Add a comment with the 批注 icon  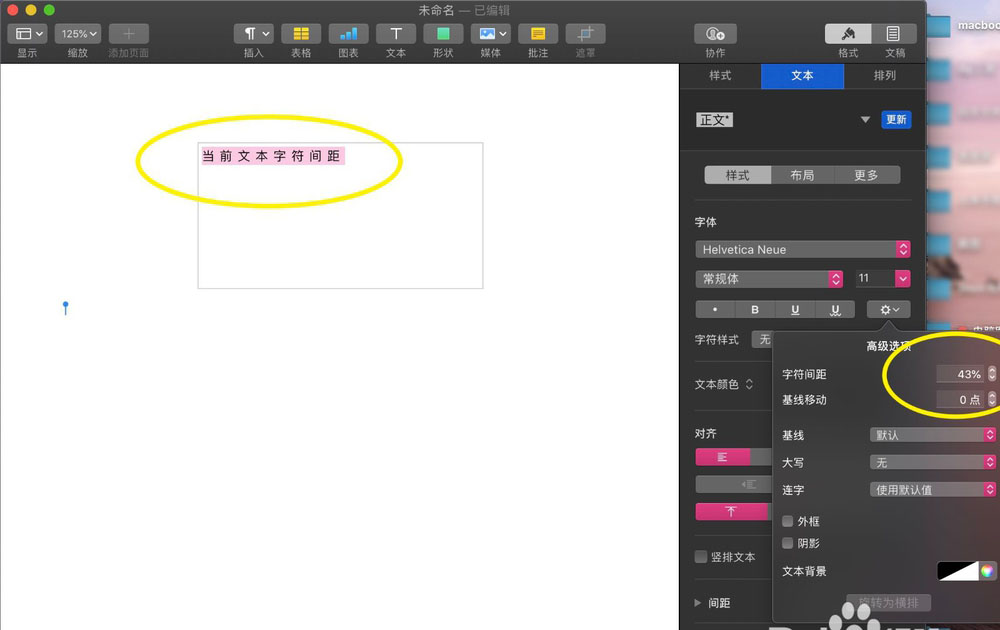pos(537,35)
